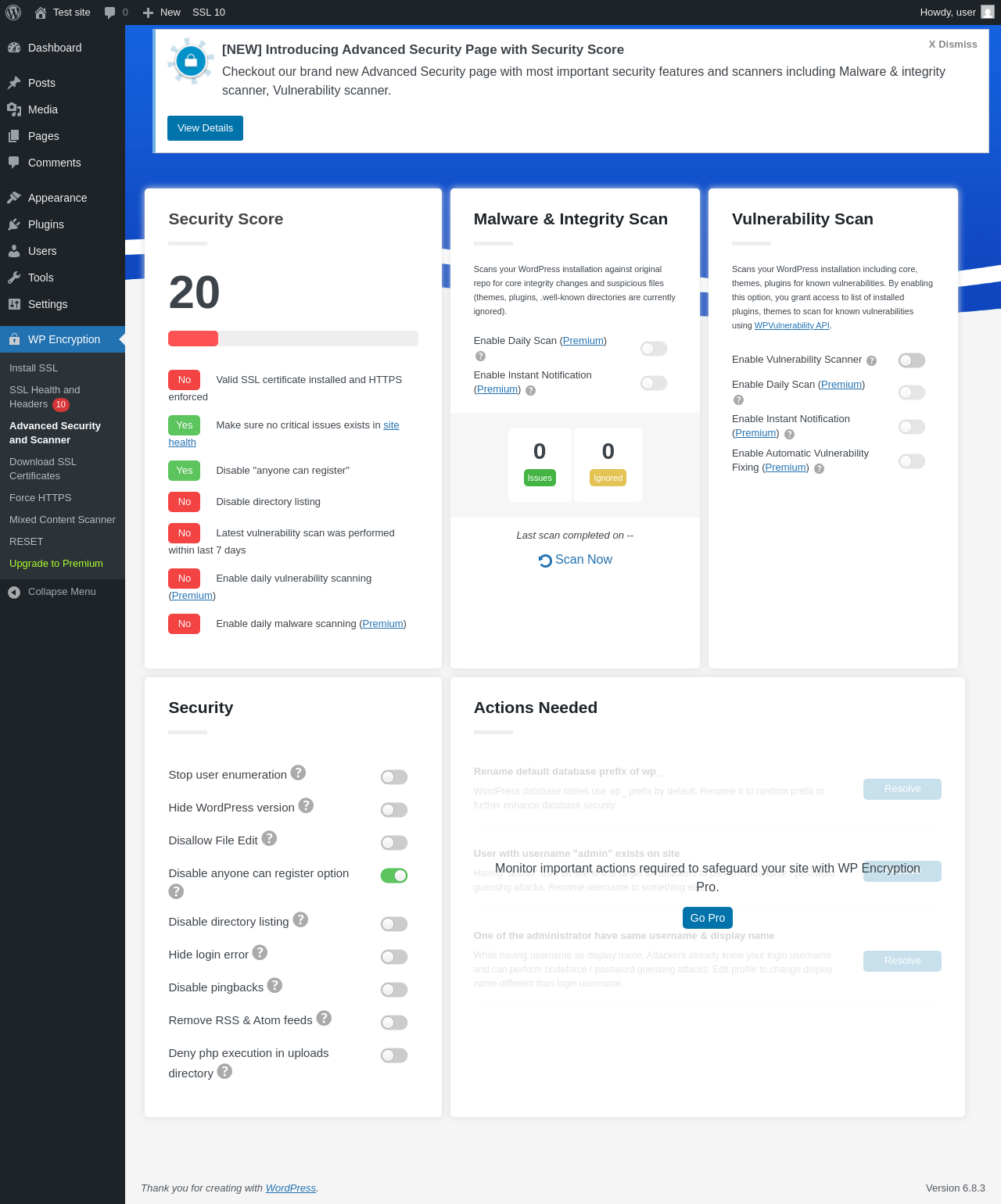This screenshot has width=1001, height=1204.
Task: Click the New plus icon in admin bar
Action: point(148,13)
